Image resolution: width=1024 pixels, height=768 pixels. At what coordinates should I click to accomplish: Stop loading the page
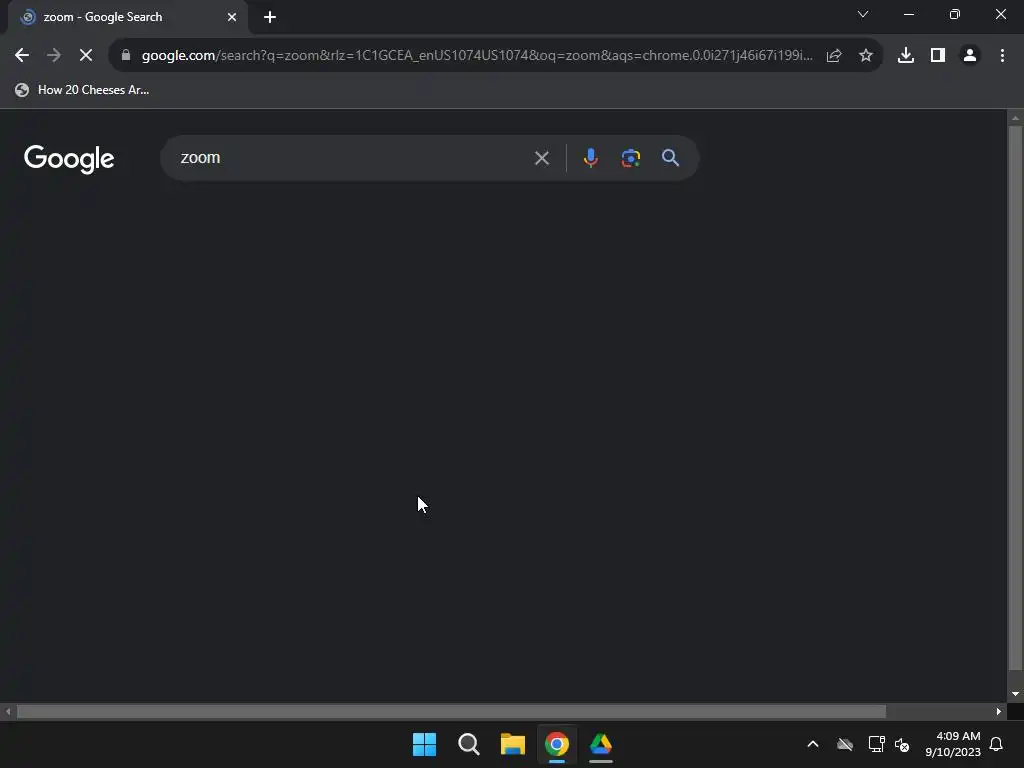pyautogui.click(x=86, y=56)
